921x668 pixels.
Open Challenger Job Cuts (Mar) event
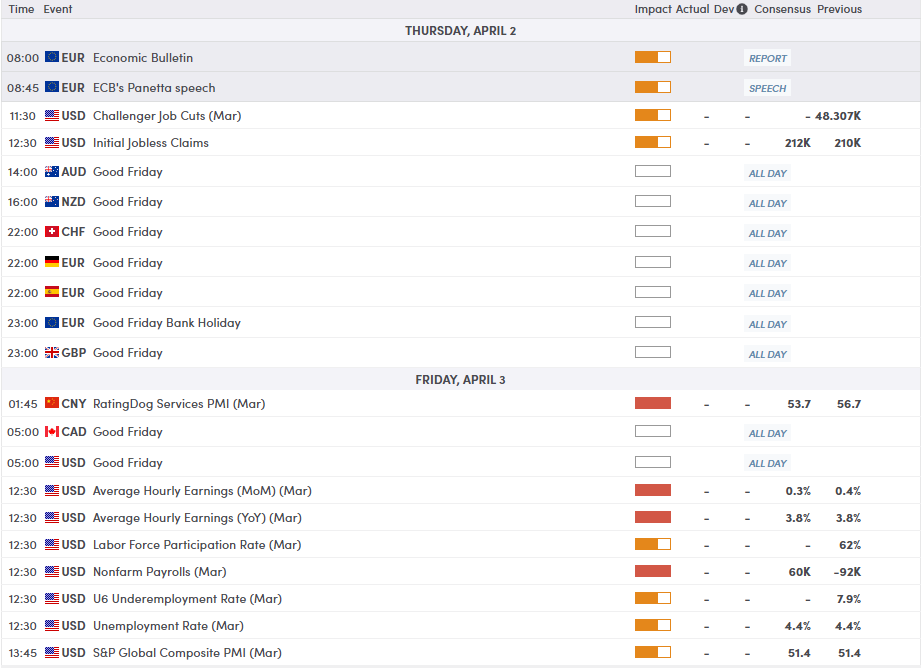167,116
